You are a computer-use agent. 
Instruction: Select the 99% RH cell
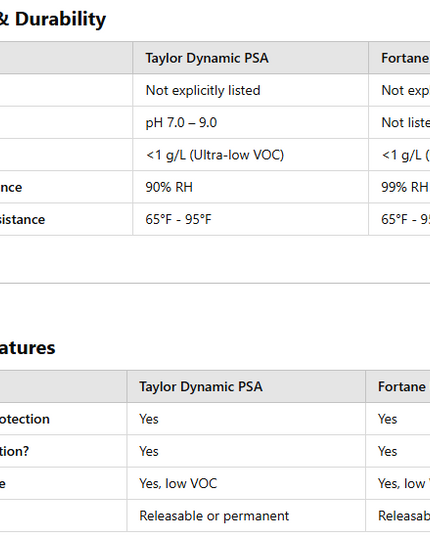coord(405,187)
